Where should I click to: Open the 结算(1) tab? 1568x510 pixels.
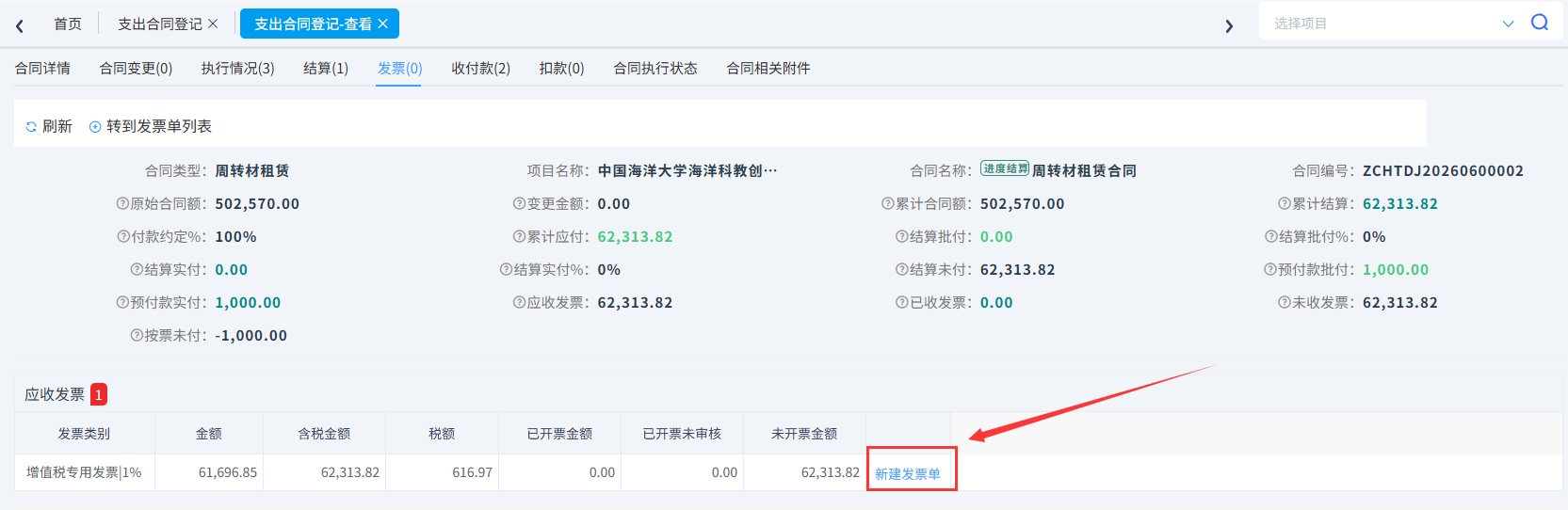click(x=326, y=69)
